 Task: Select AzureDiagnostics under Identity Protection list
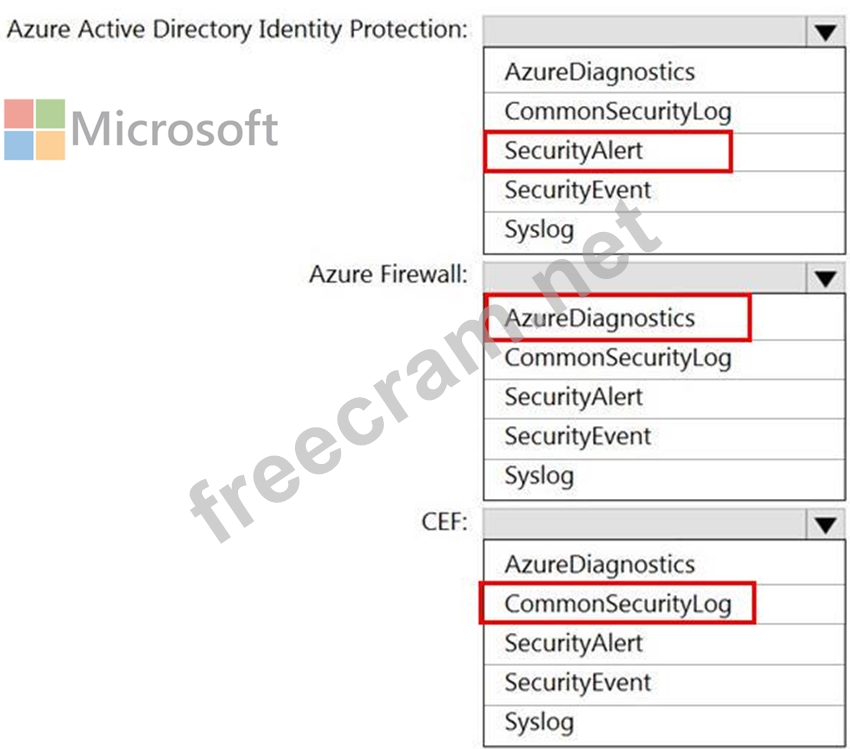(x=599, y=72)
